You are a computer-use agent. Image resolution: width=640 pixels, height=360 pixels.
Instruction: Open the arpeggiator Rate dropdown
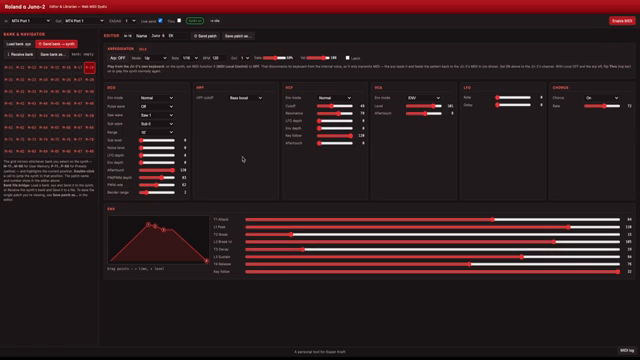click(190, 58)
